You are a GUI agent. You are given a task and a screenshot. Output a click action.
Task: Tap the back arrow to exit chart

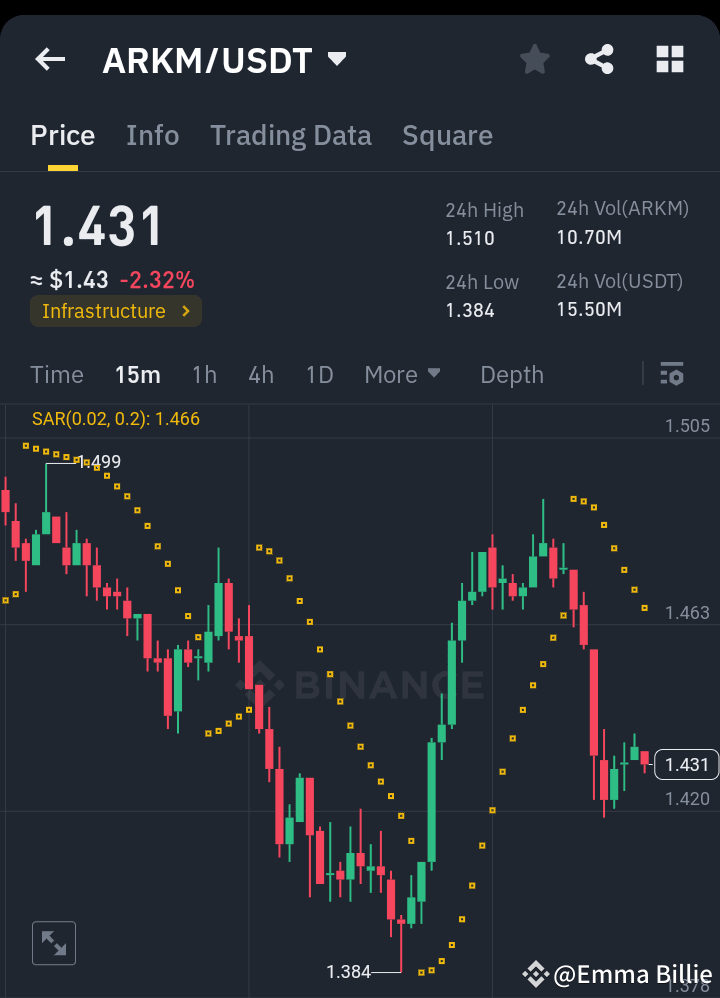[x=49, y=59]
